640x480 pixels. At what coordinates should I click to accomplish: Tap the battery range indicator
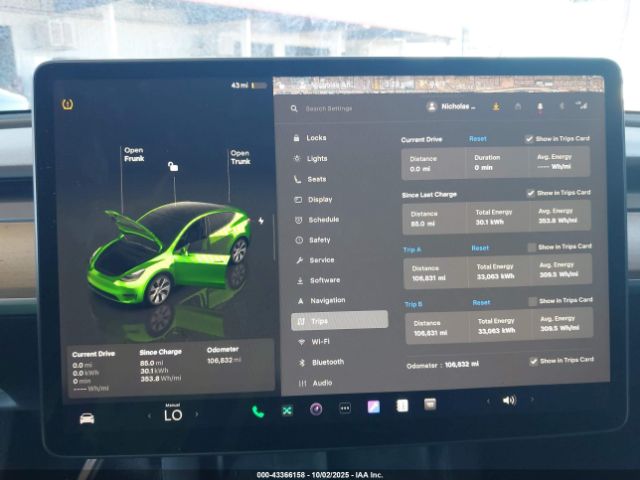(x=249, y=85)
